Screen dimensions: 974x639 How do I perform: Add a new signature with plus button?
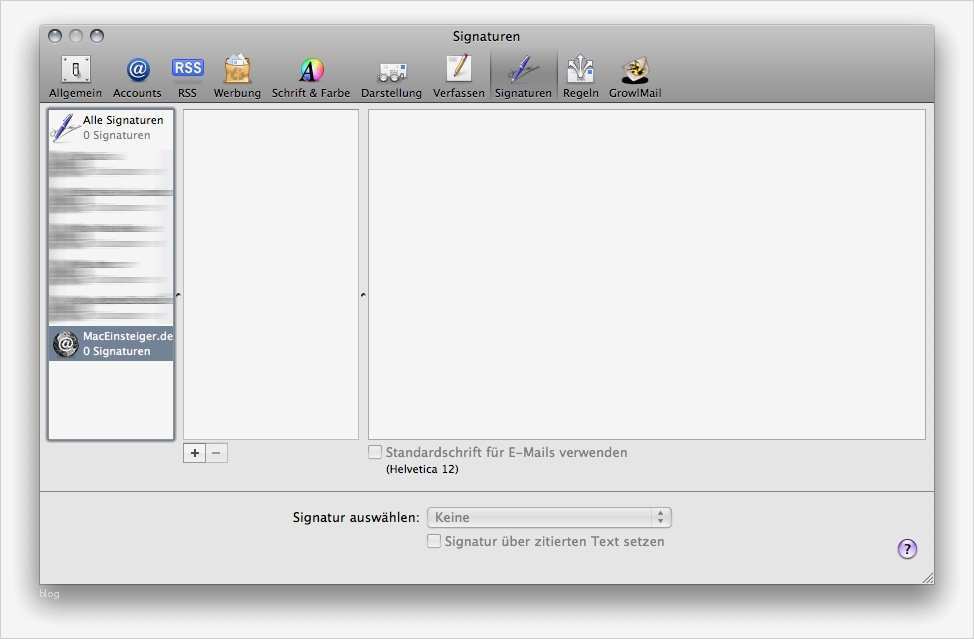pos(194,453)
